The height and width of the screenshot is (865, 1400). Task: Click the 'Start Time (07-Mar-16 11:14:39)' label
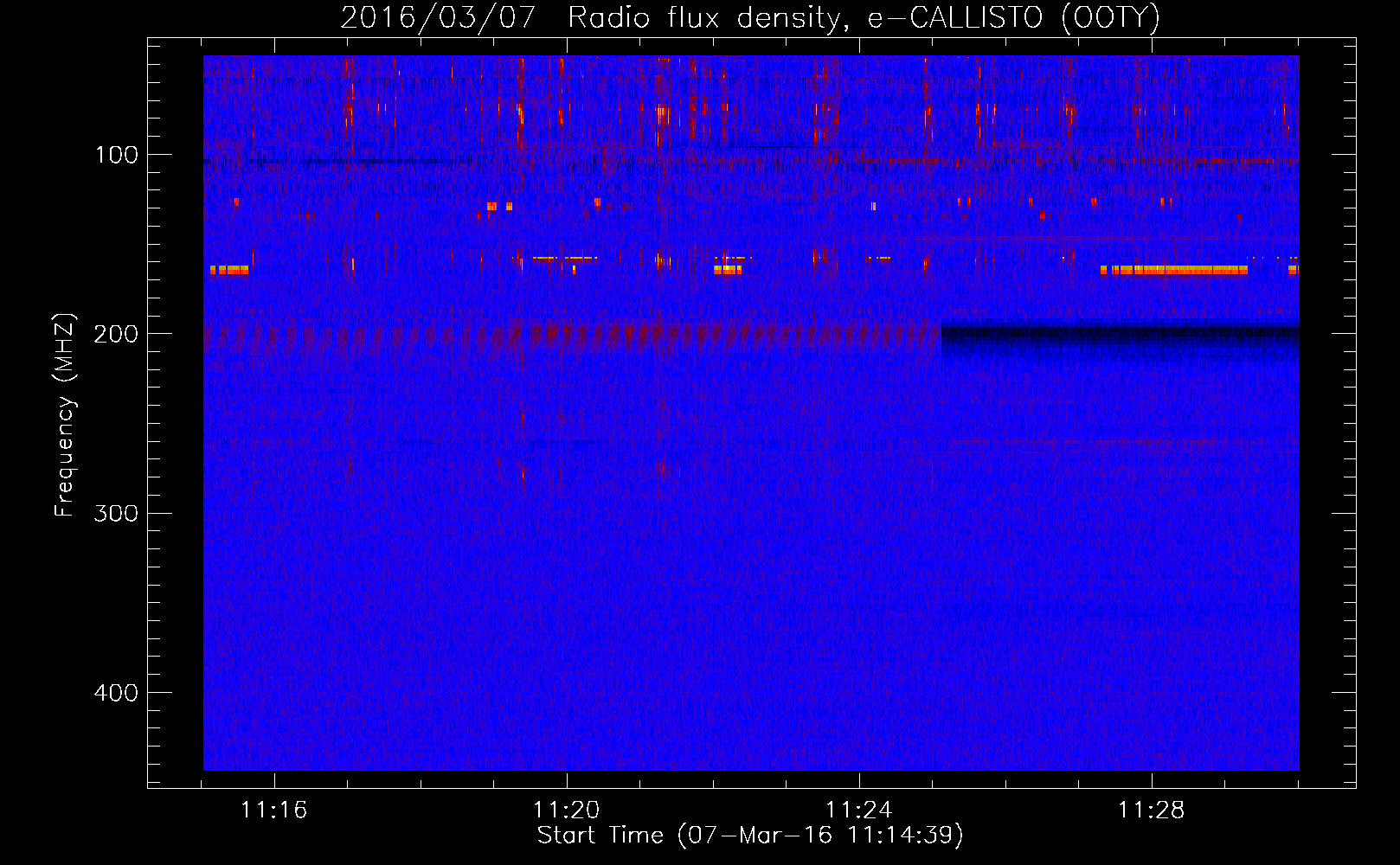(x=750, y=836)
